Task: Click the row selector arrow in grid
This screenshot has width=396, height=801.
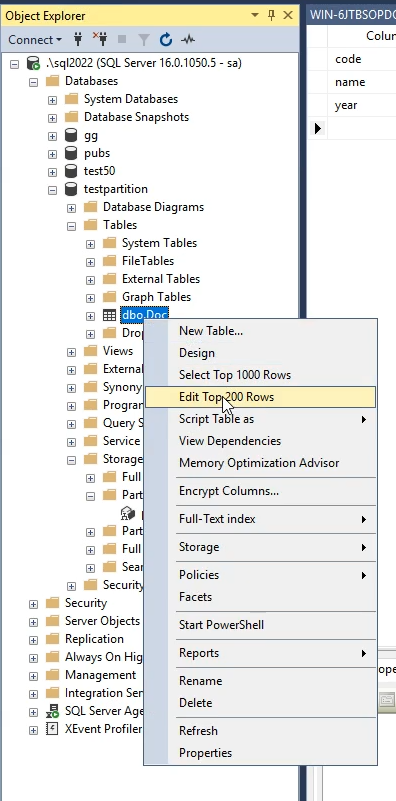Action: 317,128
